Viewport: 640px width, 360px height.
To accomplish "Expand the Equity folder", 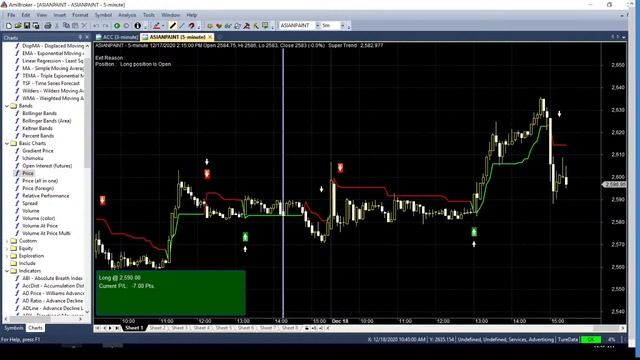I will point(7,248).
